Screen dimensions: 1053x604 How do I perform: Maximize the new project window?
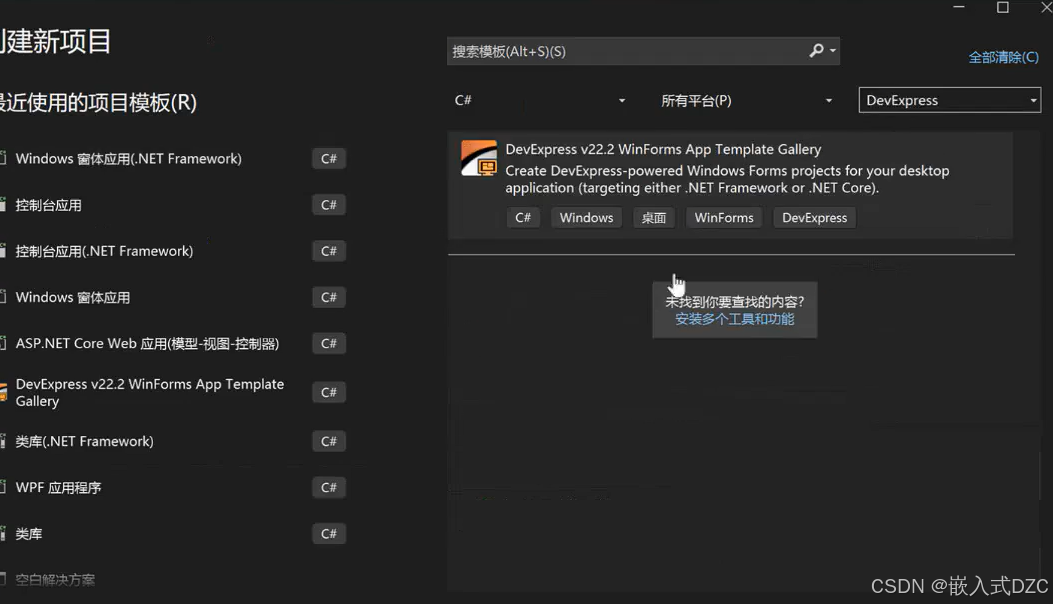point(1003,7)
